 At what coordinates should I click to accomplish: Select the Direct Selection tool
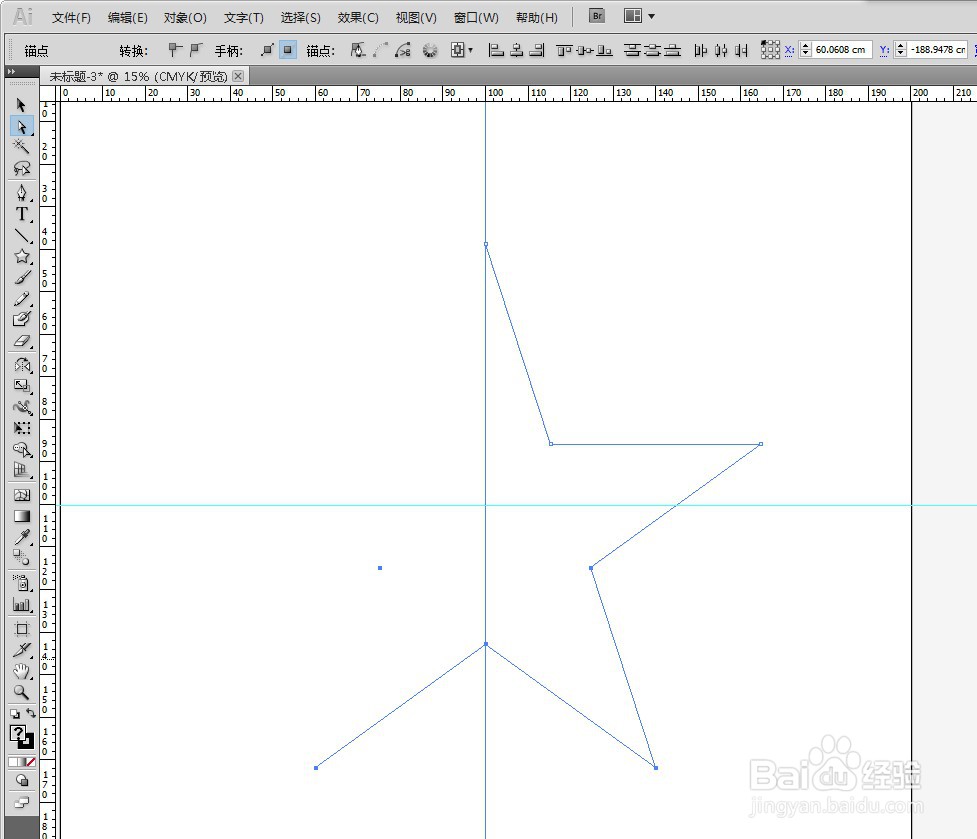[x=22, y=126]
